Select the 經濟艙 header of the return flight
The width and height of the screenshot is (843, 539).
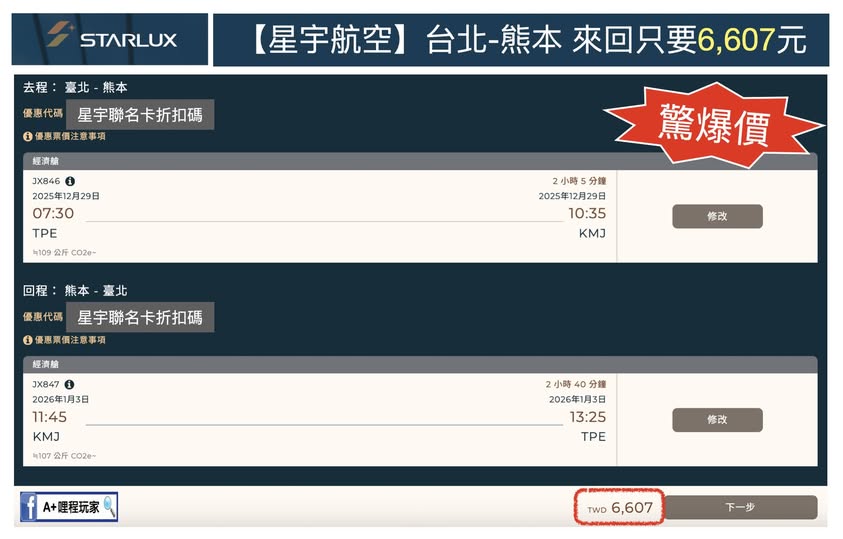click(x=49, y=364)
